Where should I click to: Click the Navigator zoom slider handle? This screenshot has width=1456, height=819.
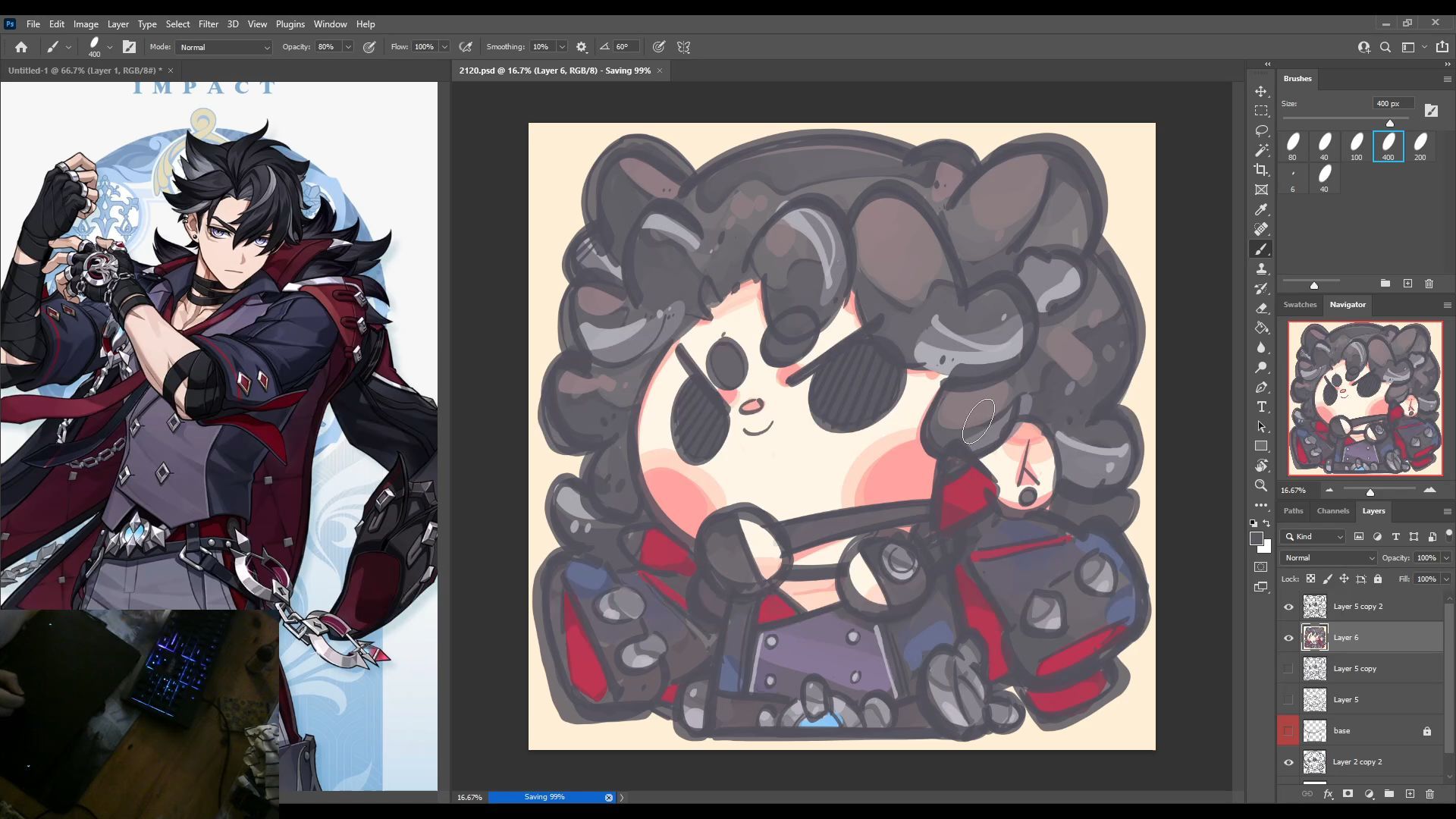coord(1370,492)
